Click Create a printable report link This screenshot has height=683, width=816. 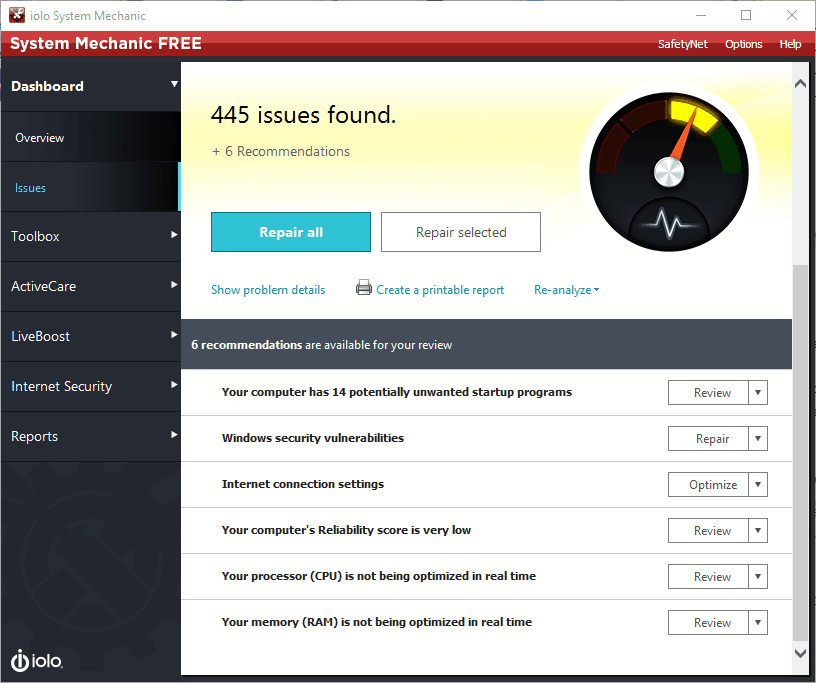(440, 290)
